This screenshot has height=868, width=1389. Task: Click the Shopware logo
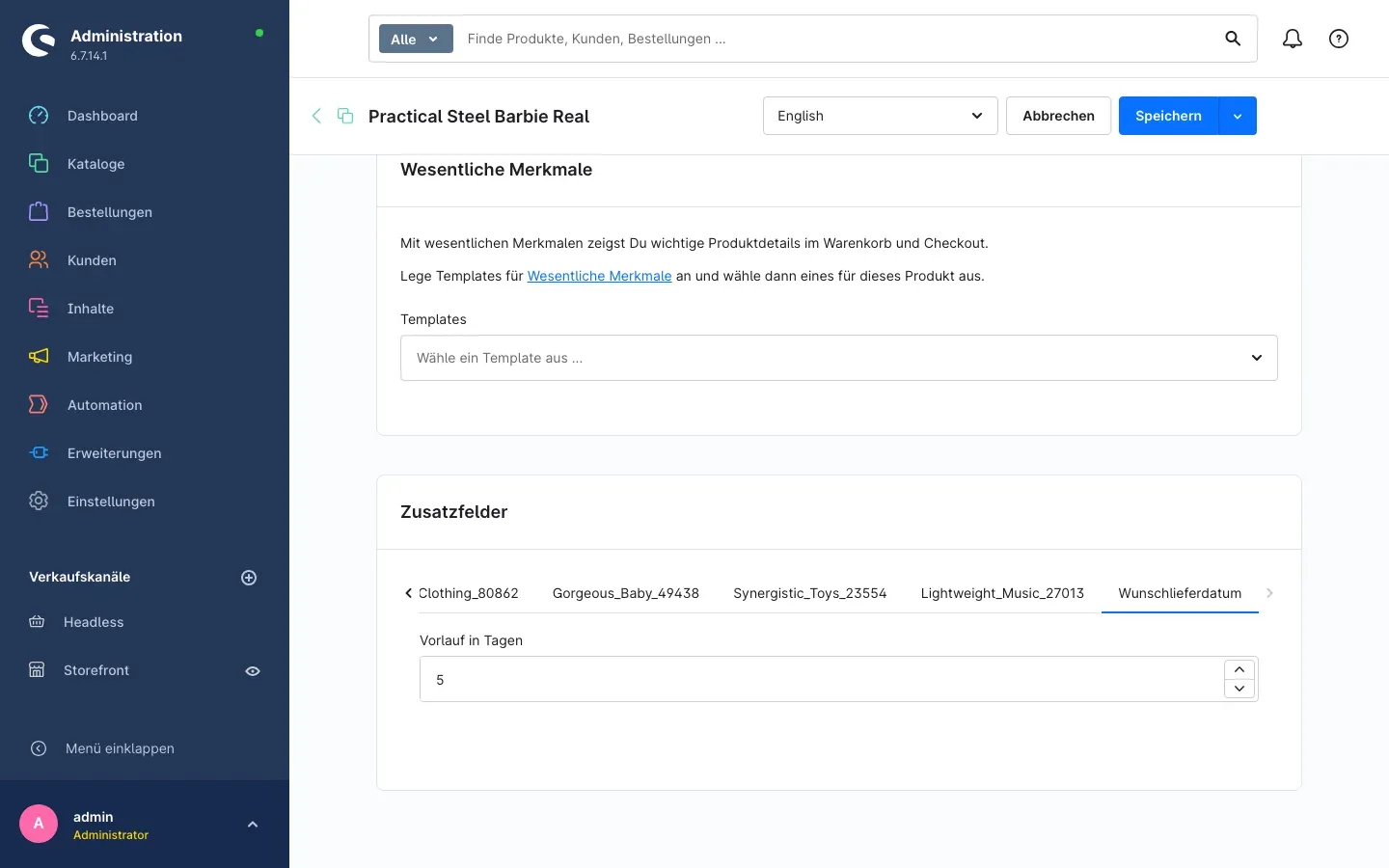pos(39,41)
